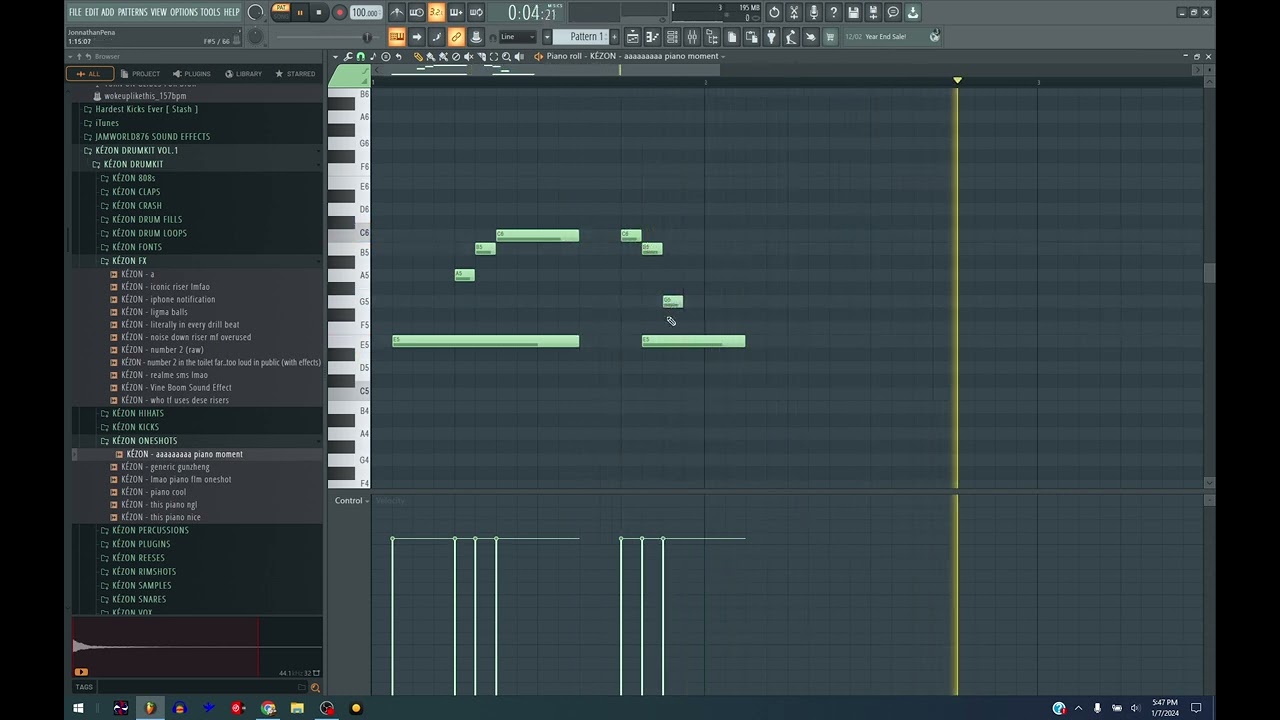The width and height of the screenshot is (1280, 720).
Task: Switch to browser PLUGINS tab
Action: (x=192, y=73)
